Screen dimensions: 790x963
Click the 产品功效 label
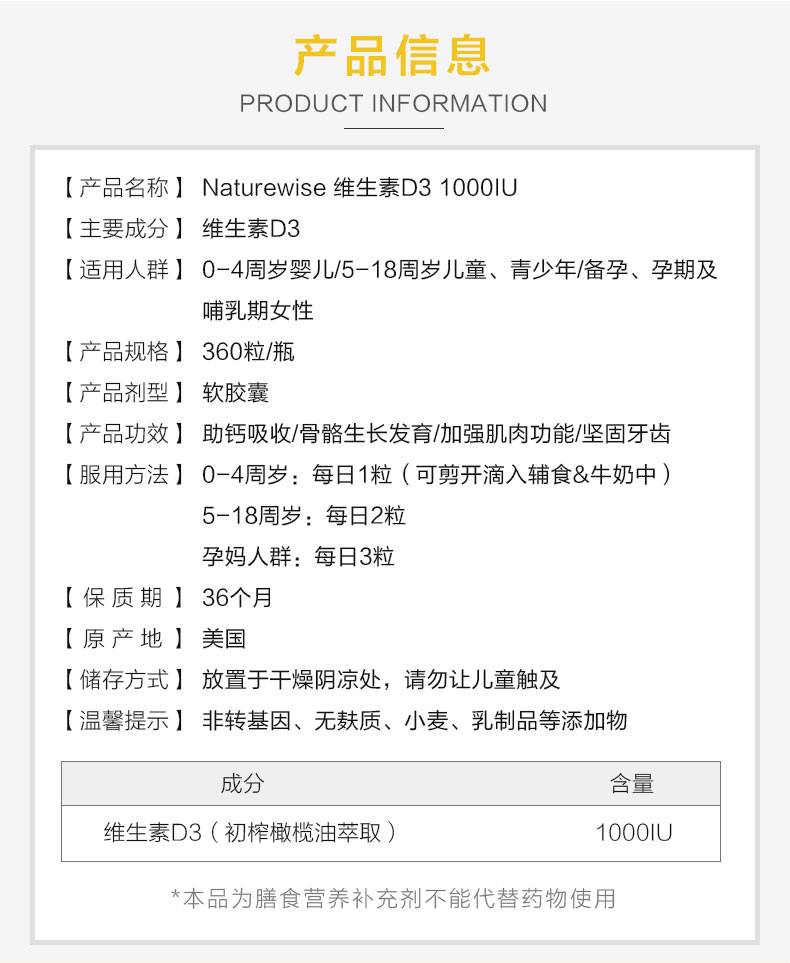[124, 433]
